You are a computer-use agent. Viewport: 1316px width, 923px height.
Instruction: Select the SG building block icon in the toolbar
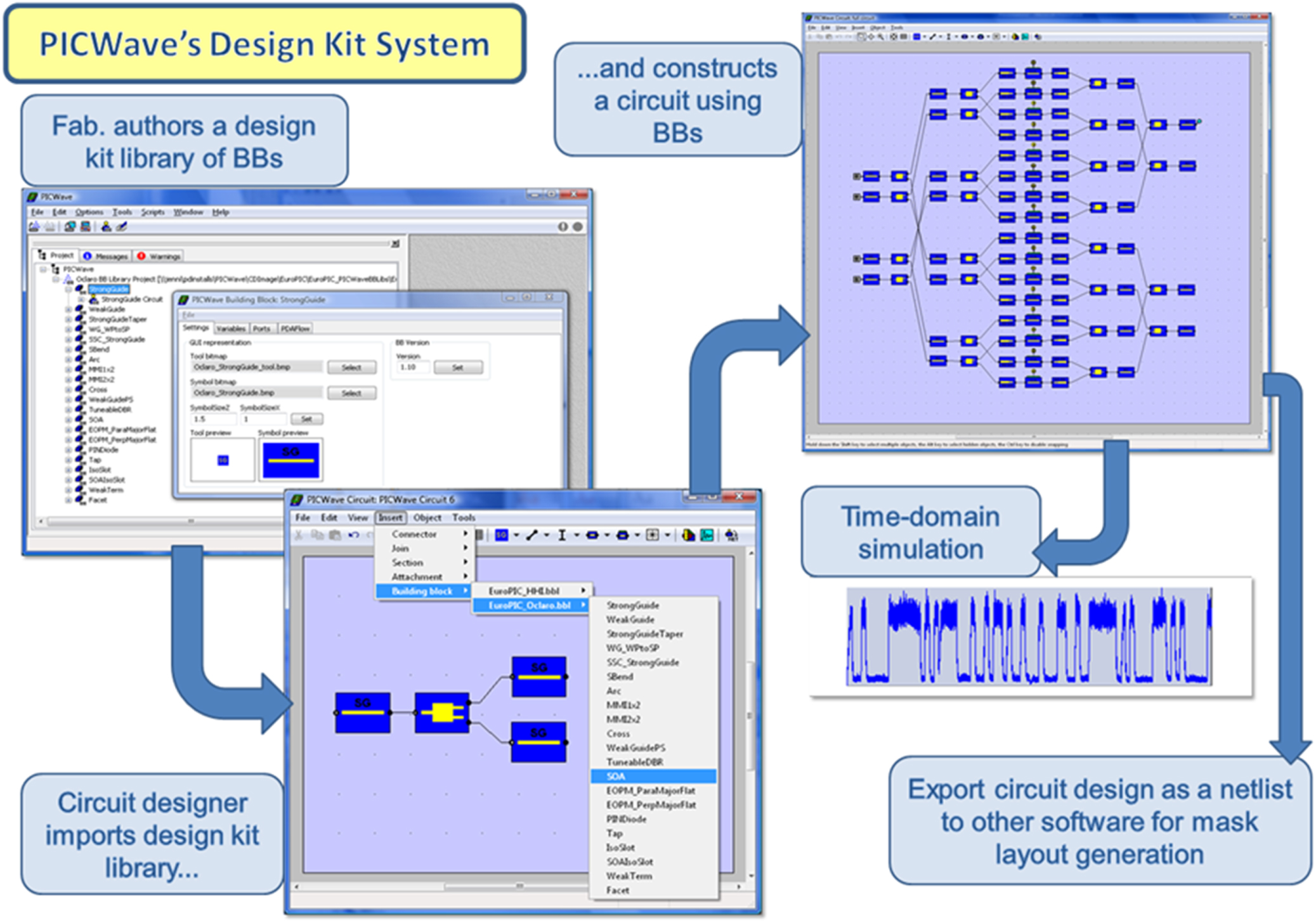click(501, 534)
